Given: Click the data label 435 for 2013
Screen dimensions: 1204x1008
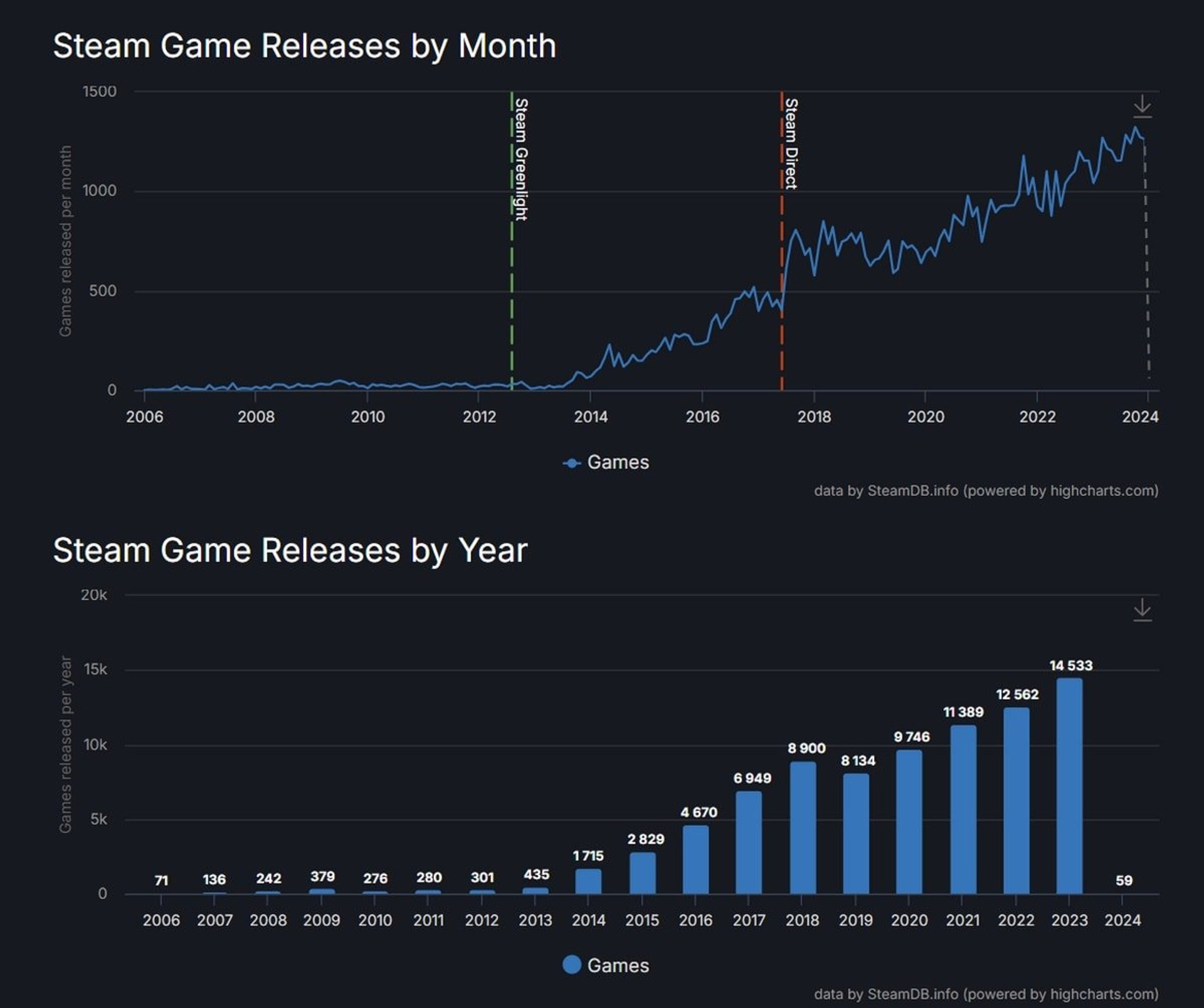Looking at the screenshot, I should [x=536, y=874].
